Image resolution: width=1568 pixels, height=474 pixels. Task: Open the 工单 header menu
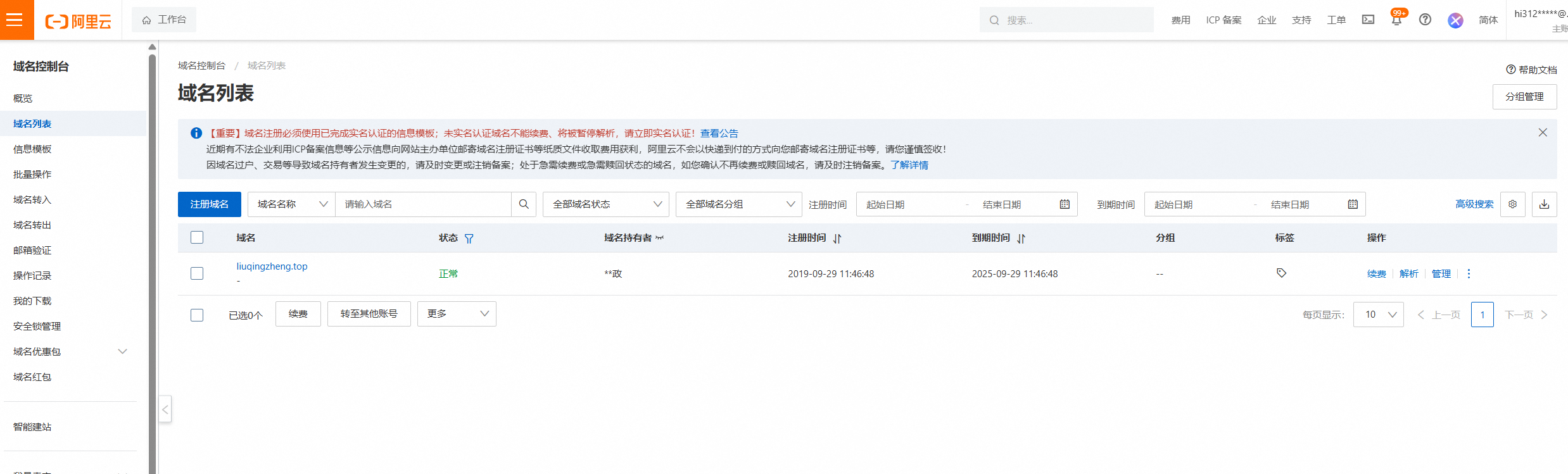pos(1336,20)
